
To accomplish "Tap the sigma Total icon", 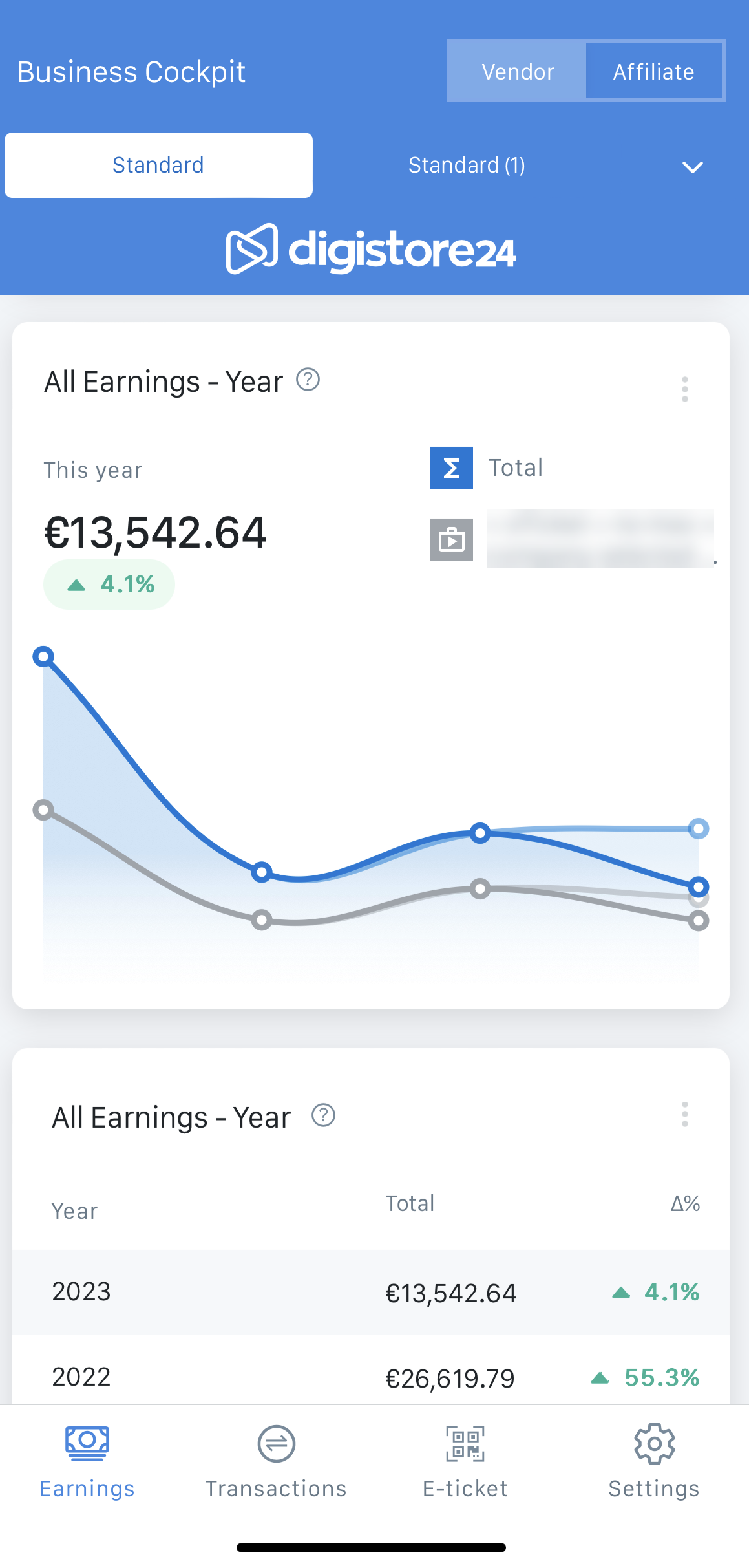I will point(451,467).
